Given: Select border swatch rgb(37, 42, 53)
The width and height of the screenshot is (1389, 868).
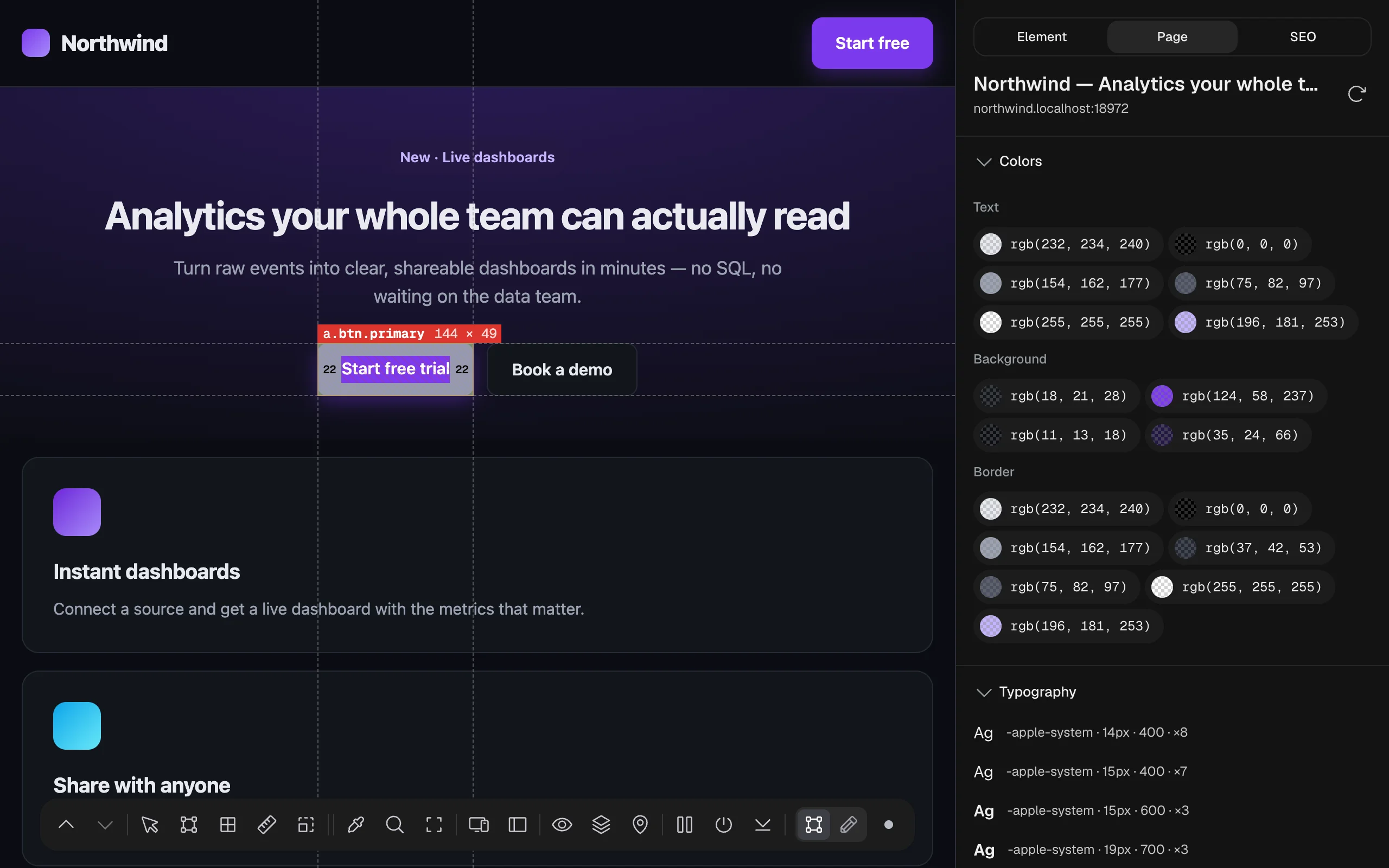Looking at the screenshot, I should point(1251,548).
